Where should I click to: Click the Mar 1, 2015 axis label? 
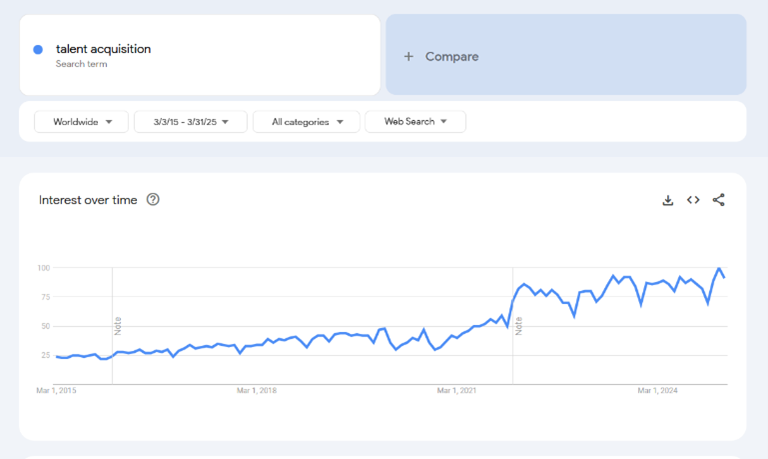coord(56,390)
